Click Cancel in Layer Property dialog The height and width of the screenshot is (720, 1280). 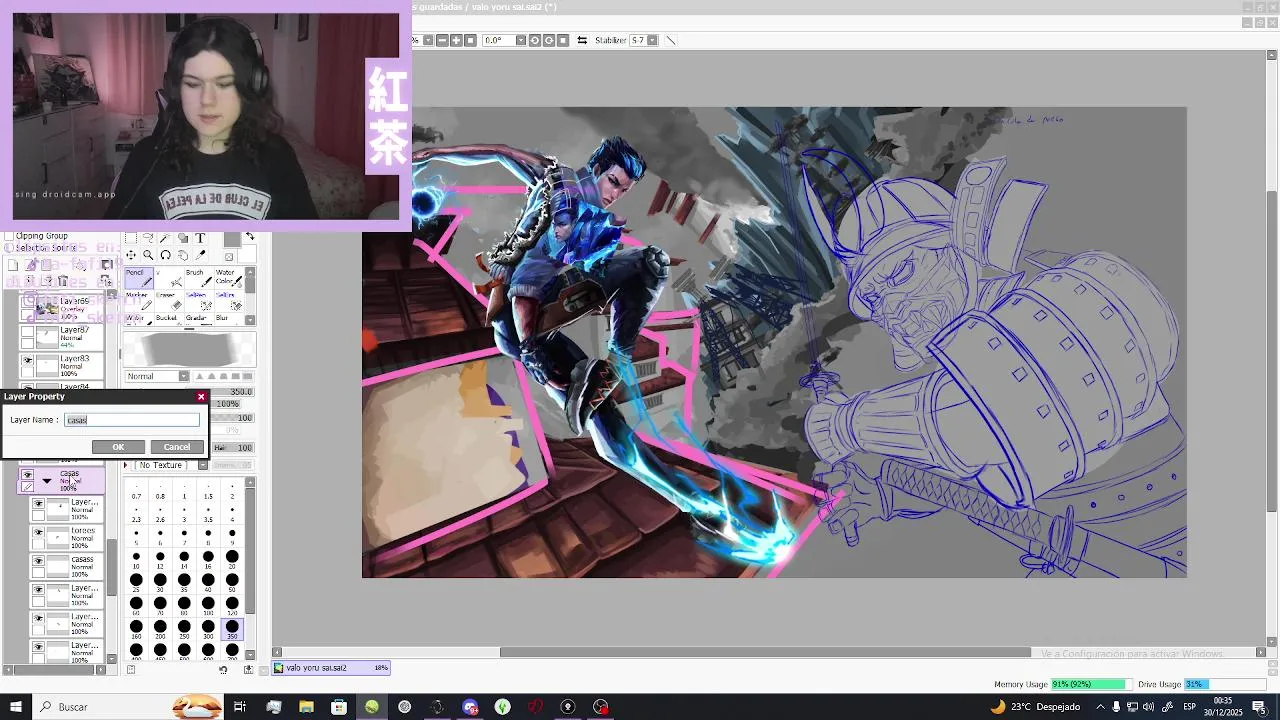(177, 447)
